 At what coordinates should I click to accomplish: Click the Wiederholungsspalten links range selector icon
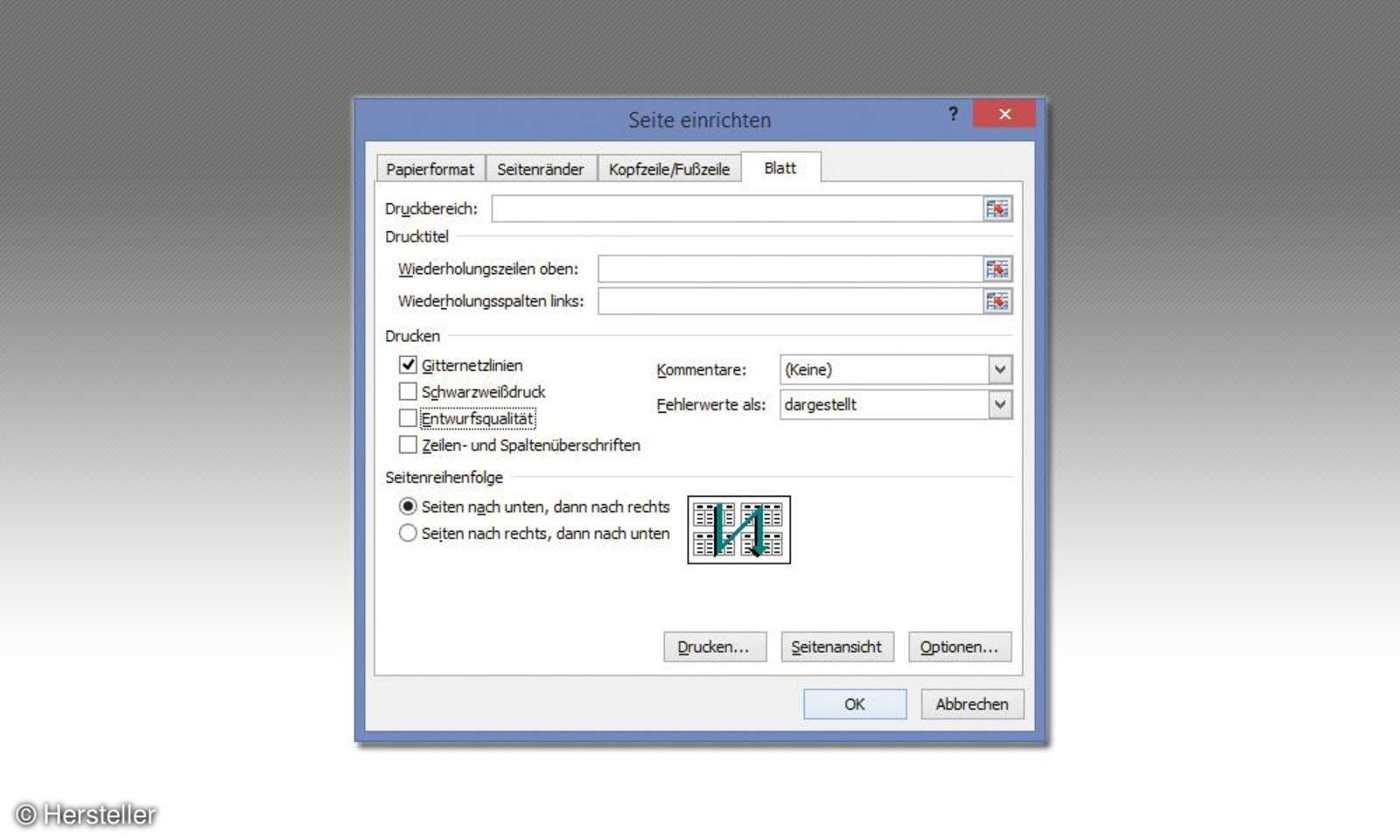[997, 301]
